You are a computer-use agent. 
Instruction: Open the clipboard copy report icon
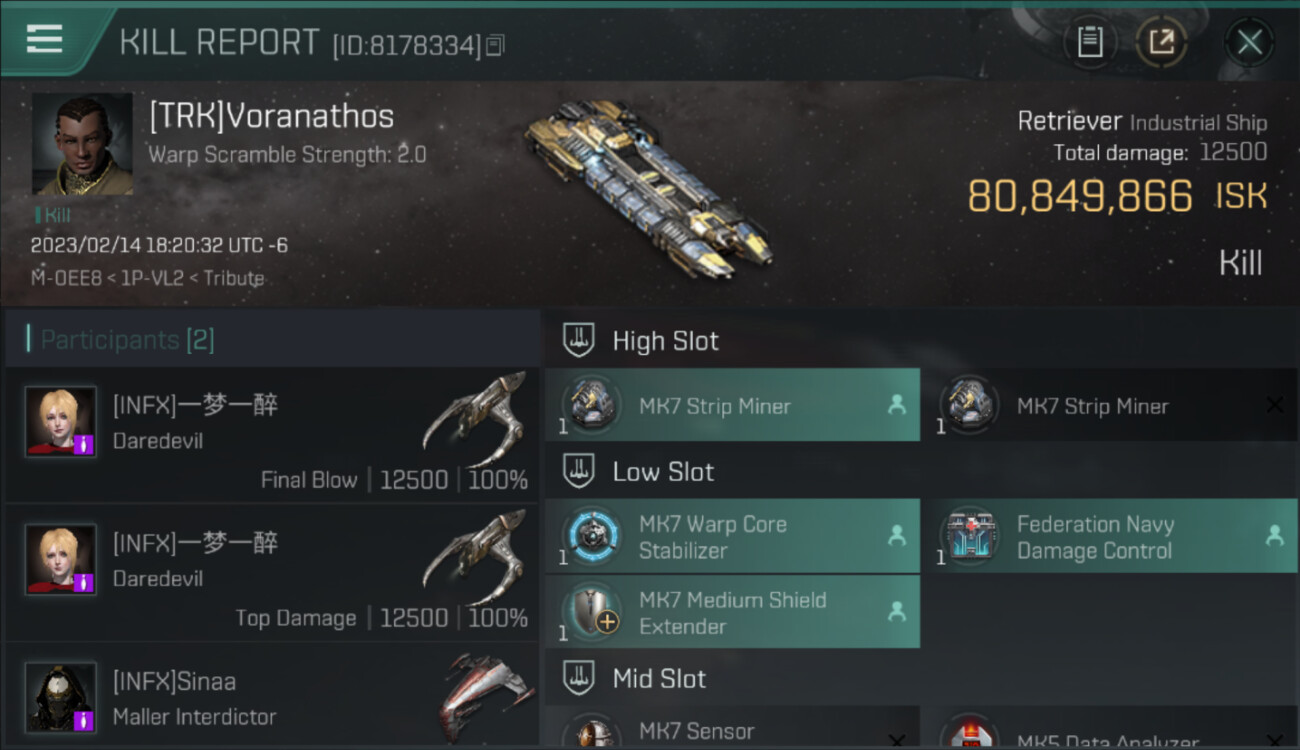pyautogui.click(x=1090, y=42)
